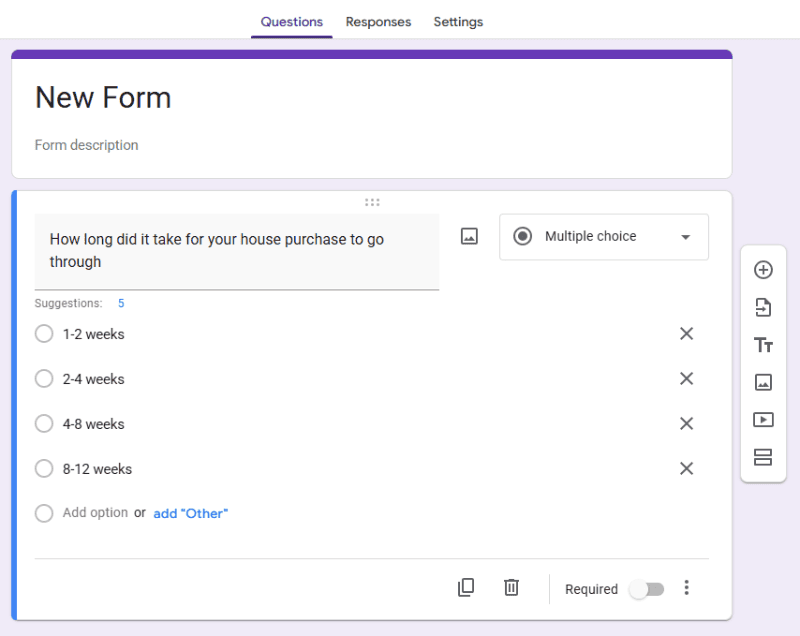Viewport: 800px width, 636px height.
Task: Add a new section to the form
Action: (x=763, y=457)
